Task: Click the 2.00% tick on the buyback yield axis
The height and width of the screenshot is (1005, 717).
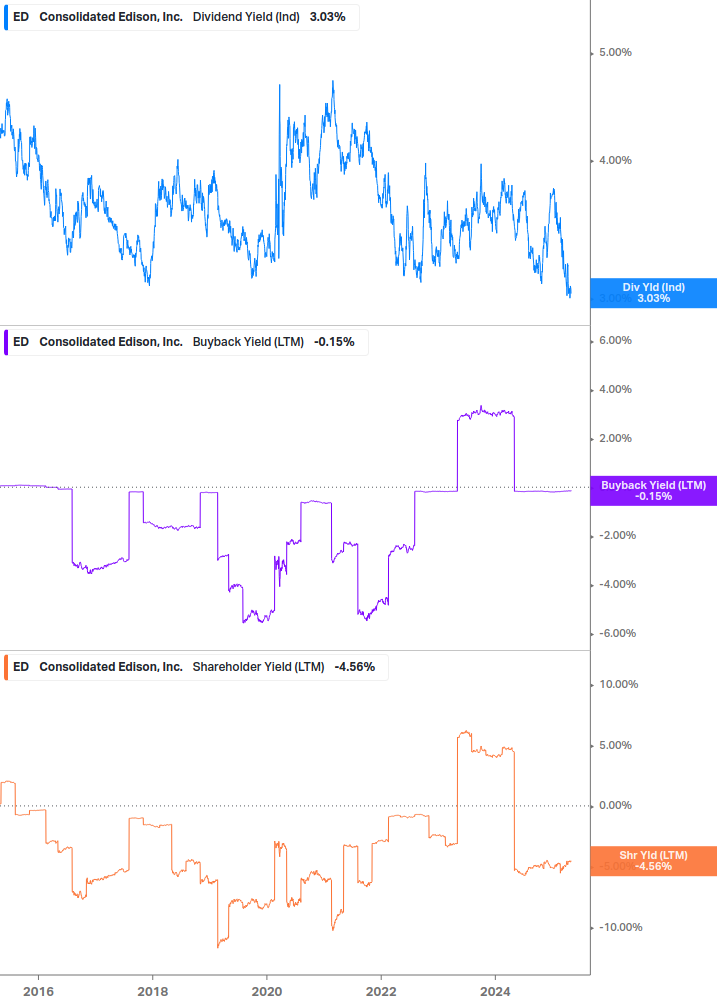Action: [615, 438]
